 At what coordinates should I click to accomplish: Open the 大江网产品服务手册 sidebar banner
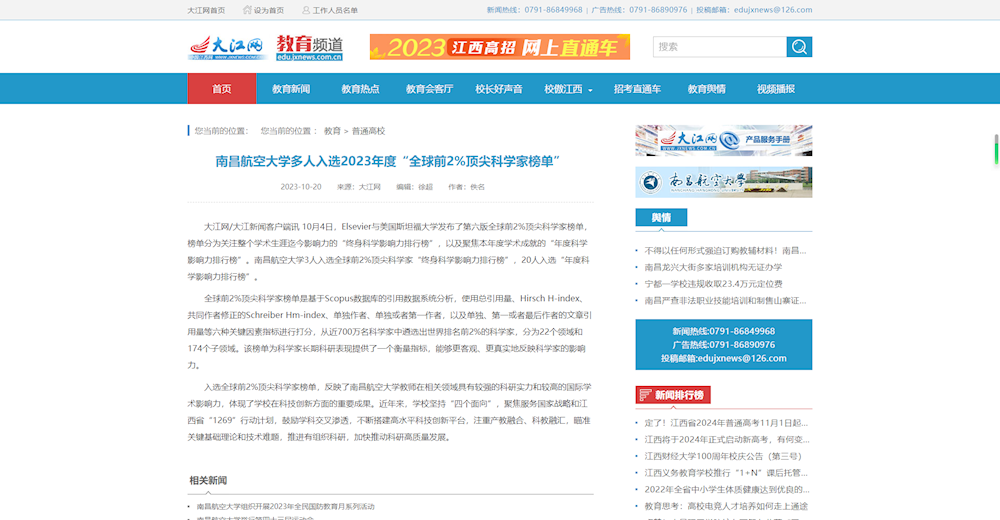(723, 140)
